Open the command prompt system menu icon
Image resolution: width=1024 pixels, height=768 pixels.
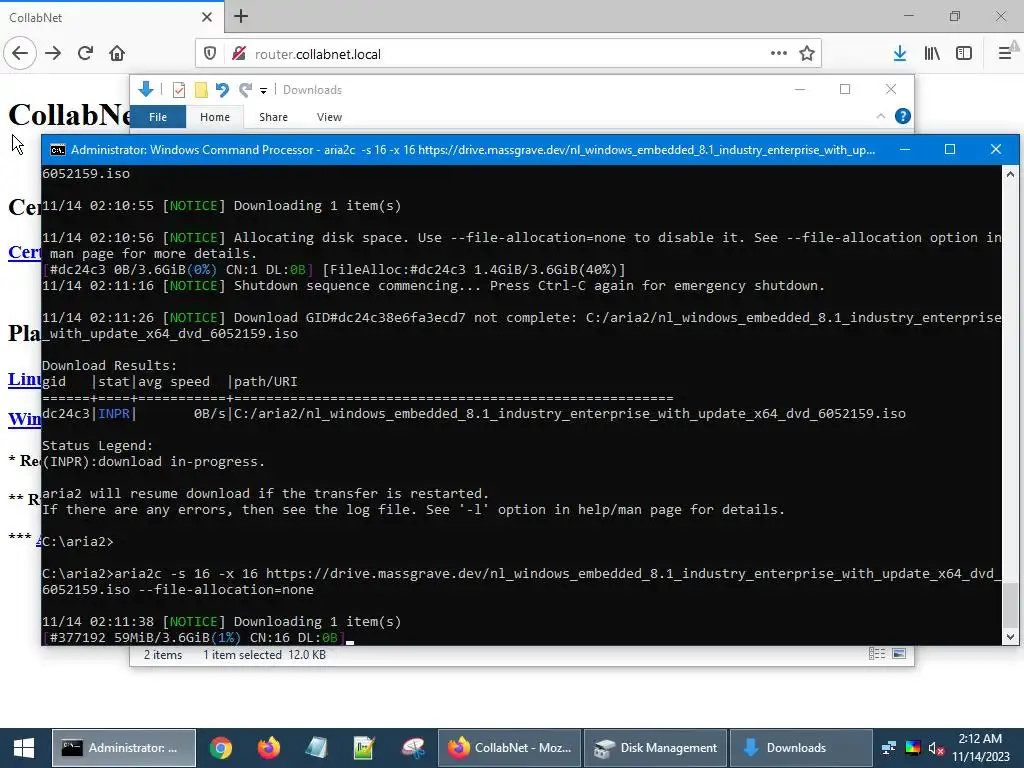click(x=57, y=150)
